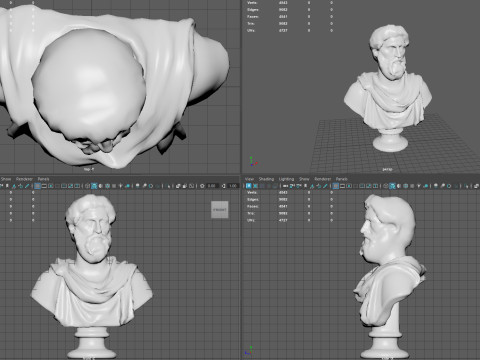Viewport: 480px width, 360px height.
Task: Use all lights in front view toolbar
Action: tap(121, 186)
